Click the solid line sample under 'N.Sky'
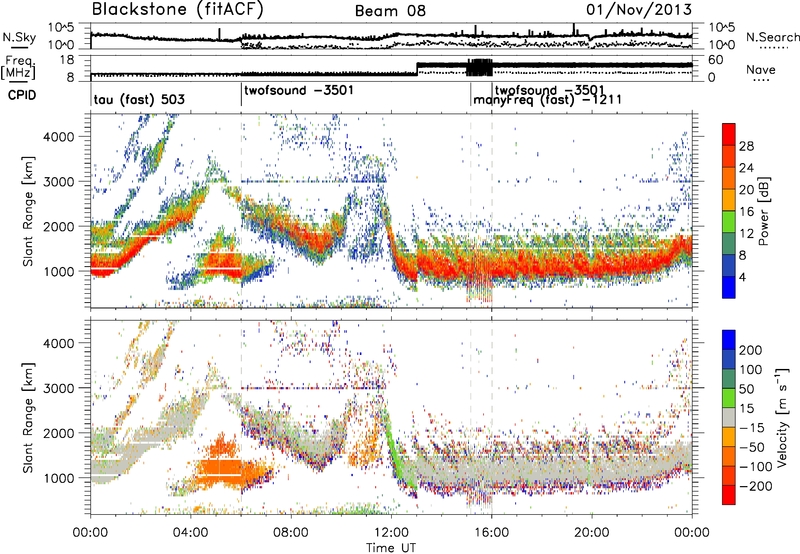The width and height of the screenshot is (800, 554). [19, 47]
